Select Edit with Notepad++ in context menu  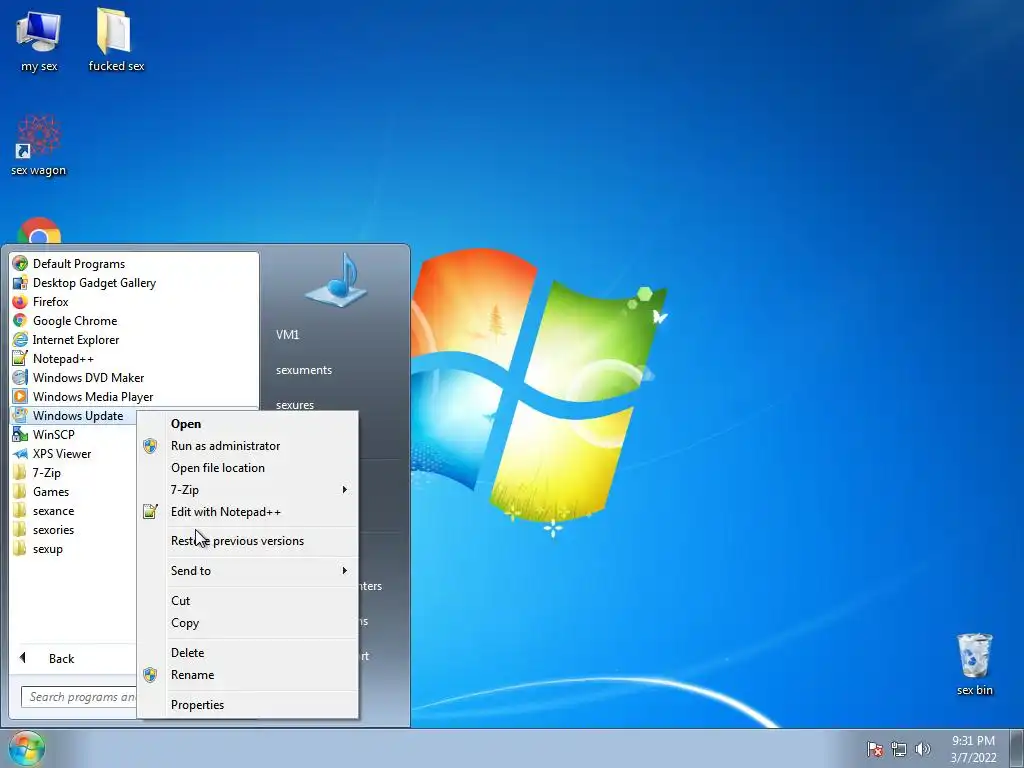[x=248, y=512]
